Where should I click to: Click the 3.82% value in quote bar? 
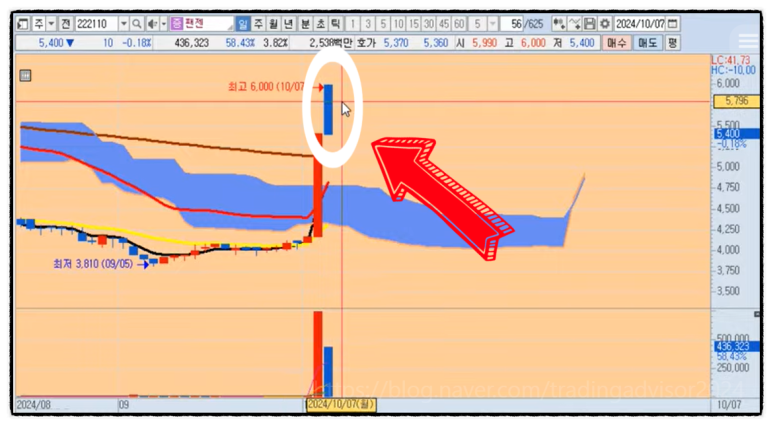pyautogui.click(x=276, y=43)
